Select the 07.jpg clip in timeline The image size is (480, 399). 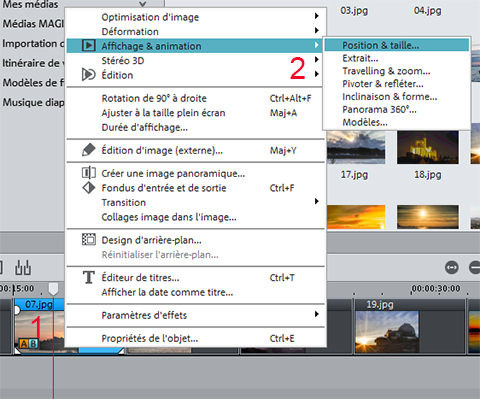39,327
